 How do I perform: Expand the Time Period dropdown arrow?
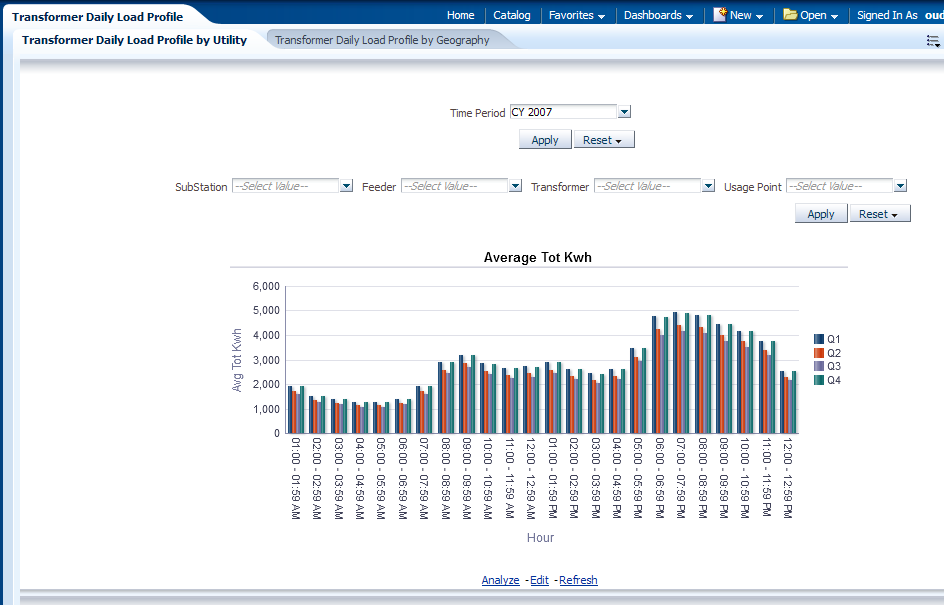(624, 111)
